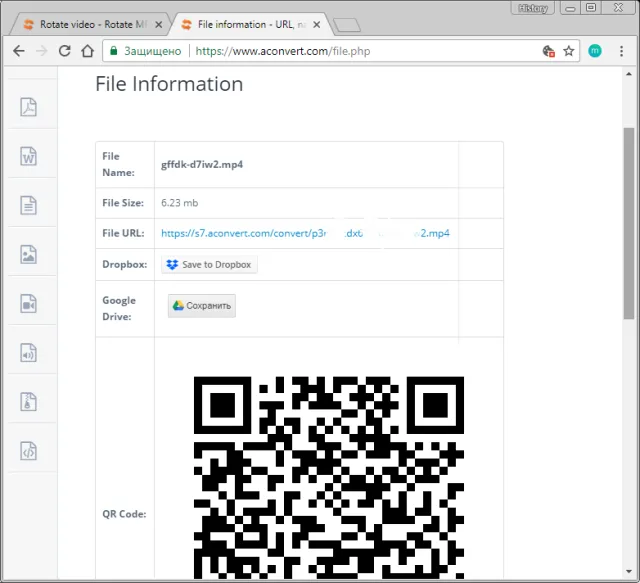Open the Image converter sidebar icon
640x583 pixels.
29,254
